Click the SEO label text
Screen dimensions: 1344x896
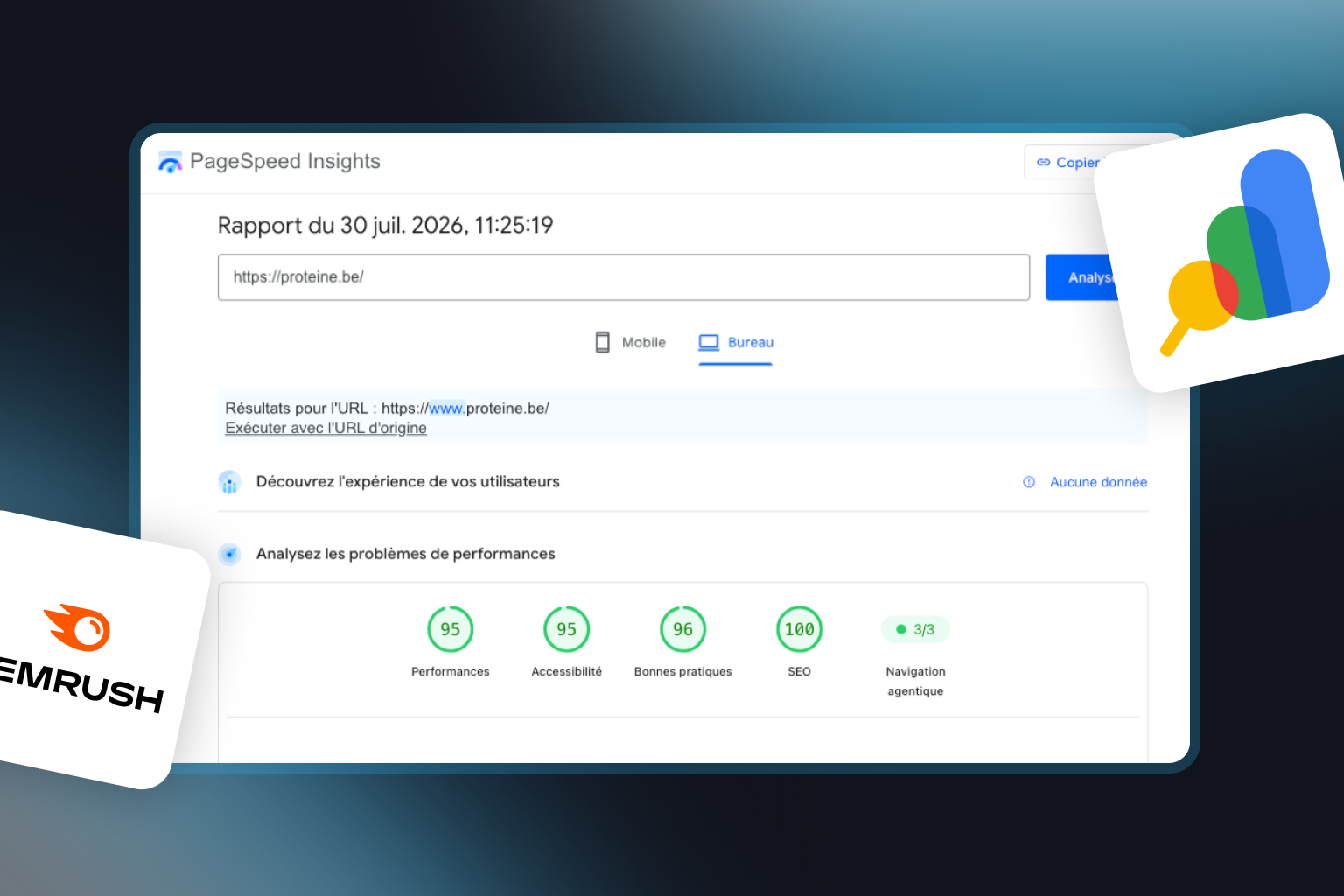click(800, 671)
